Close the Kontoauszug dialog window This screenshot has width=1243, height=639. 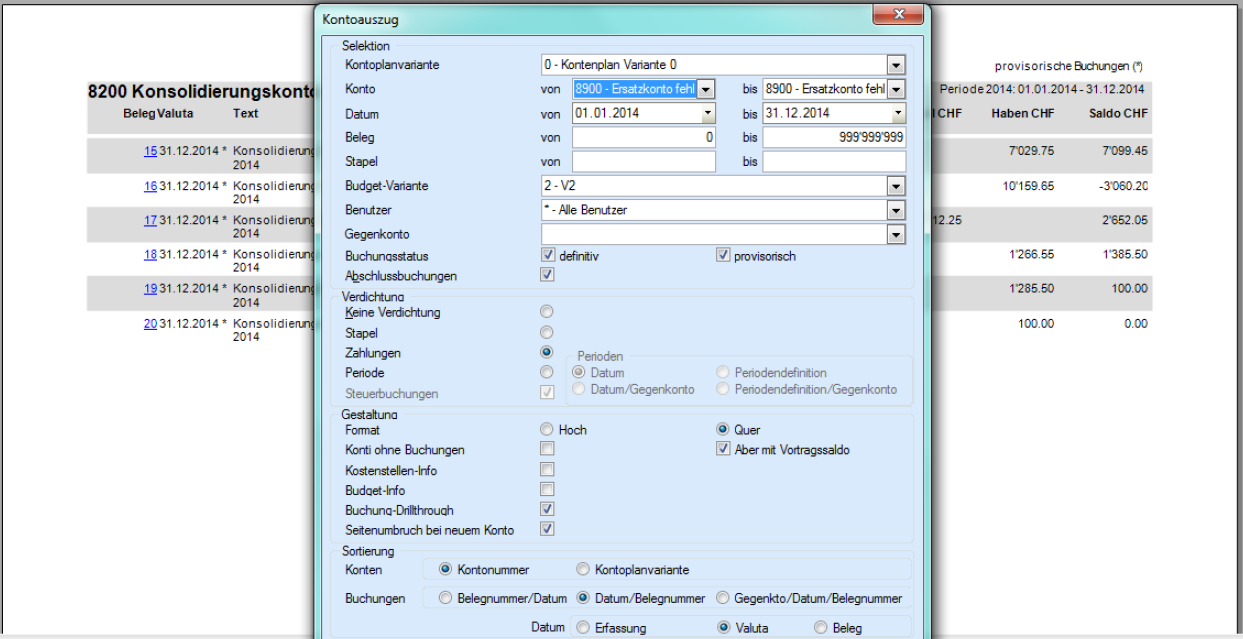[x=897, y=15]
